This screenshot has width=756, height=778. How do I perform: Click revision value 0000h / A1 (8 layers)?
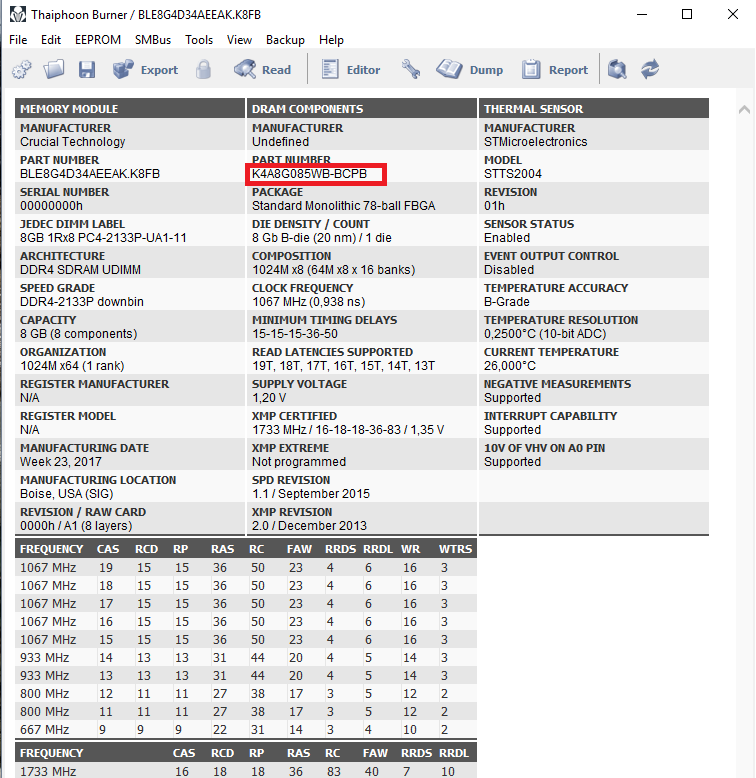[76, 526]
